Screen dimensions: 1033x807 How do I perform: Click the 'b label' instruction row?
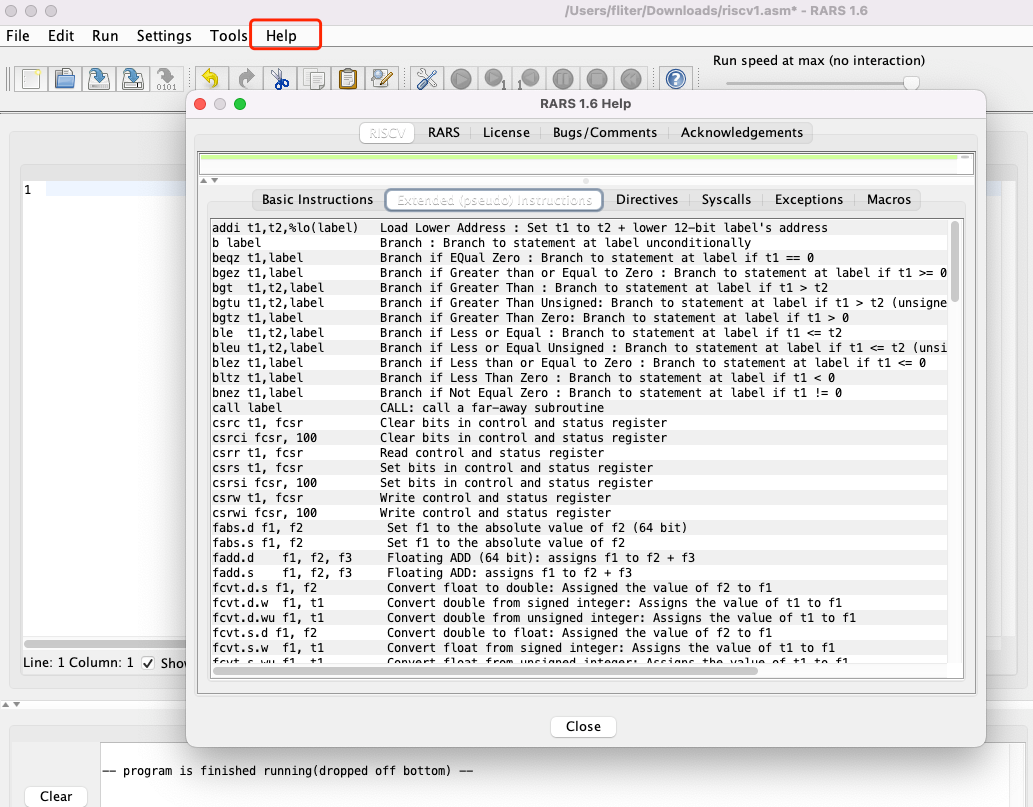point(579,242)
